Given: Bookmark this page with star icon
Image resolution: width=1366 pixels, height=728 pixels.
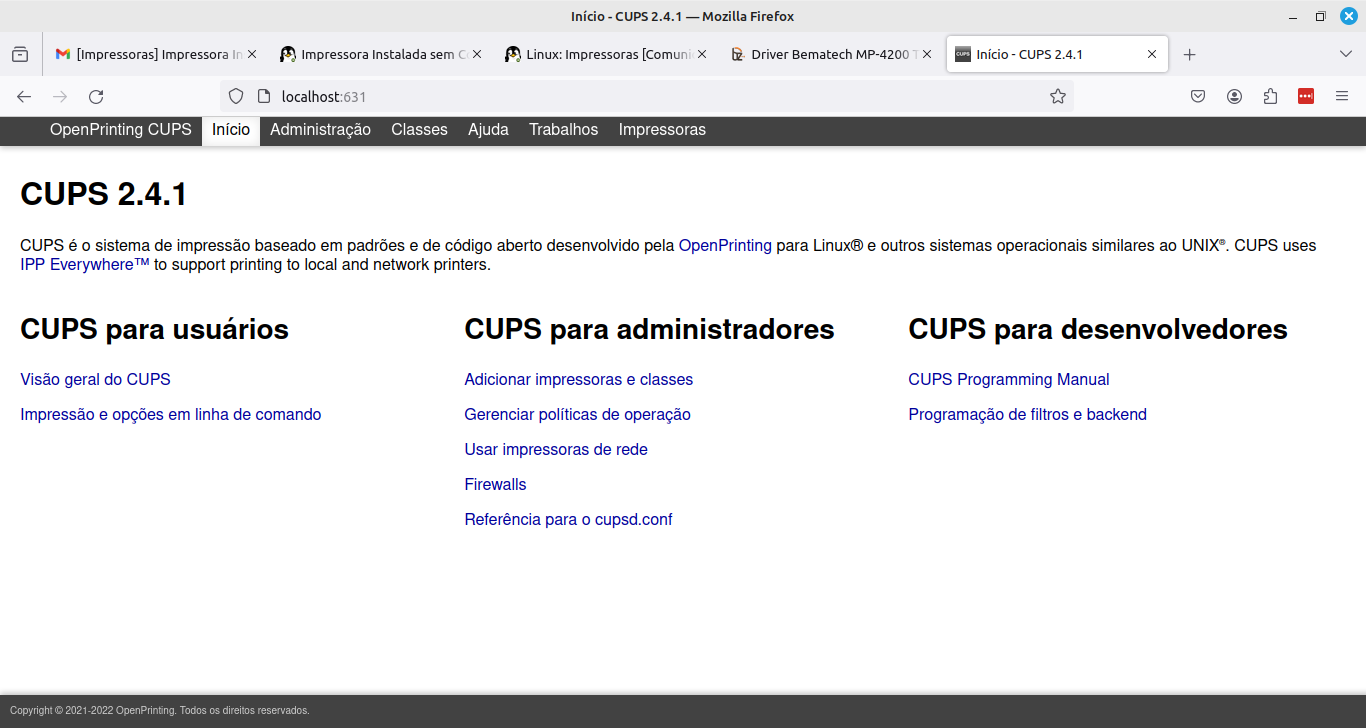Looking at the screenshot, I should point(1057,97).
